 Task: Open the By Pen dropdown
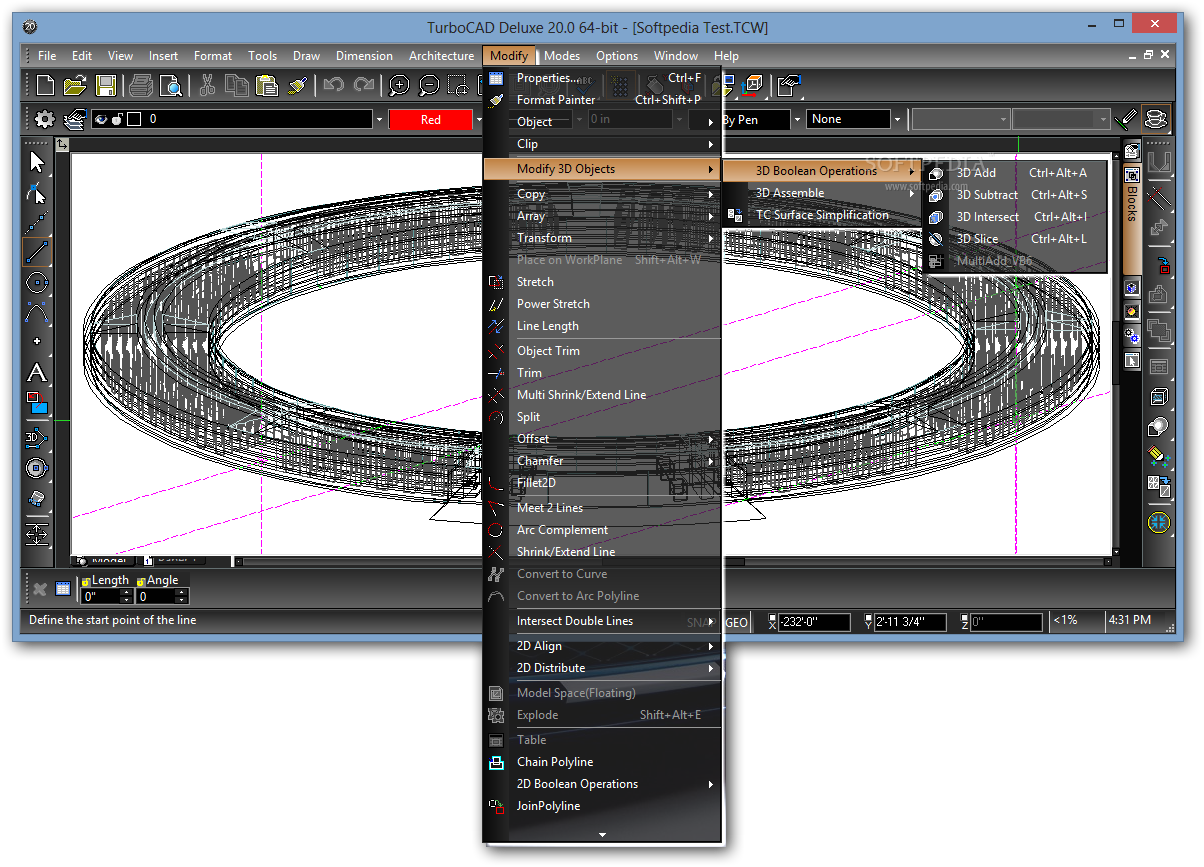coord(797,119)
